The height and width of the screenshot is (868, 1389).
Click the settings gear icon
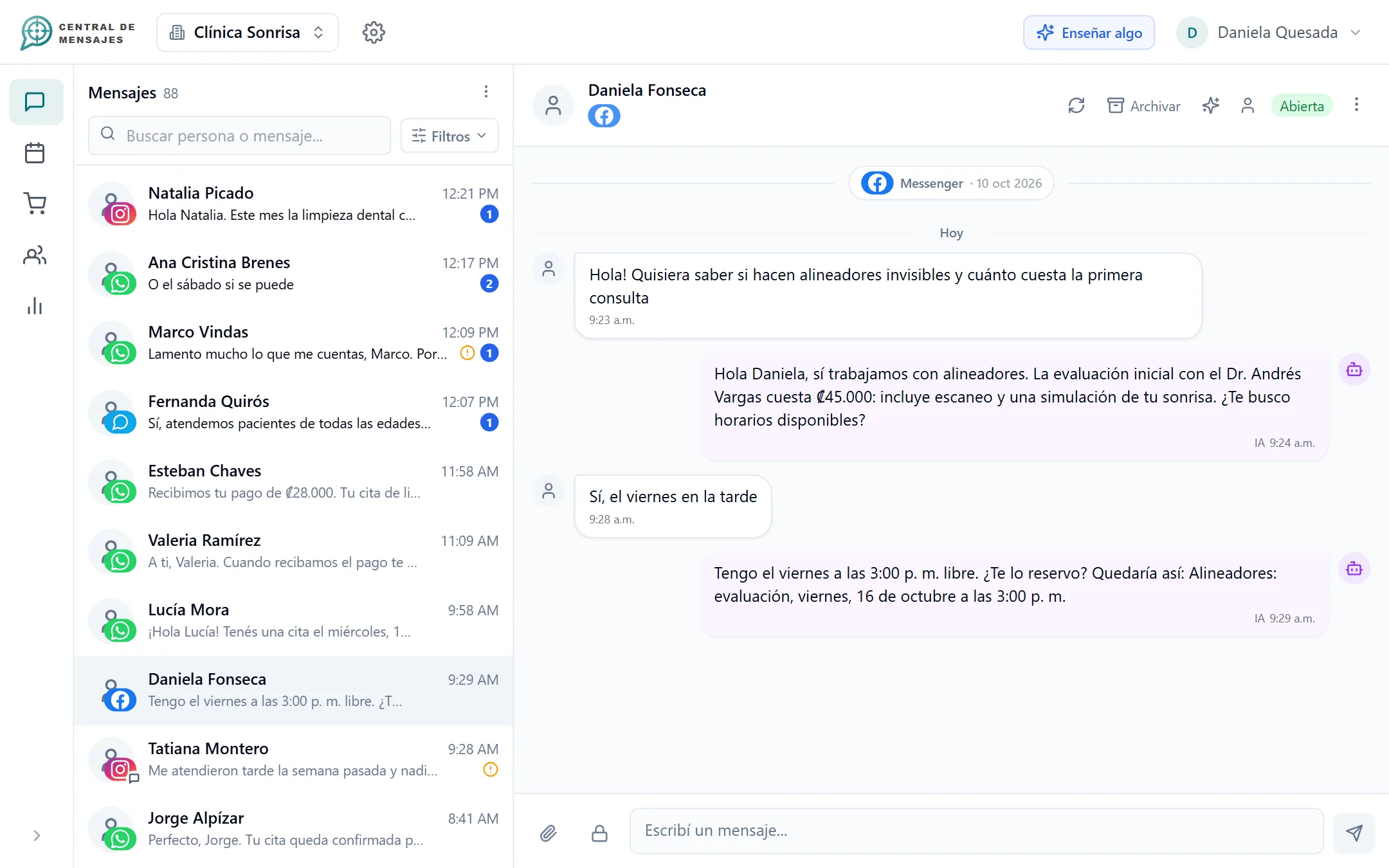click(x=374, y=32)
